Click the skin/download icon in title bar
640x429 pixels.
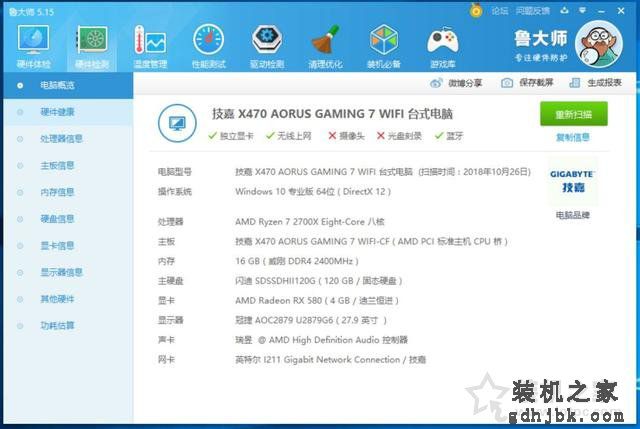tap(564, 11)
